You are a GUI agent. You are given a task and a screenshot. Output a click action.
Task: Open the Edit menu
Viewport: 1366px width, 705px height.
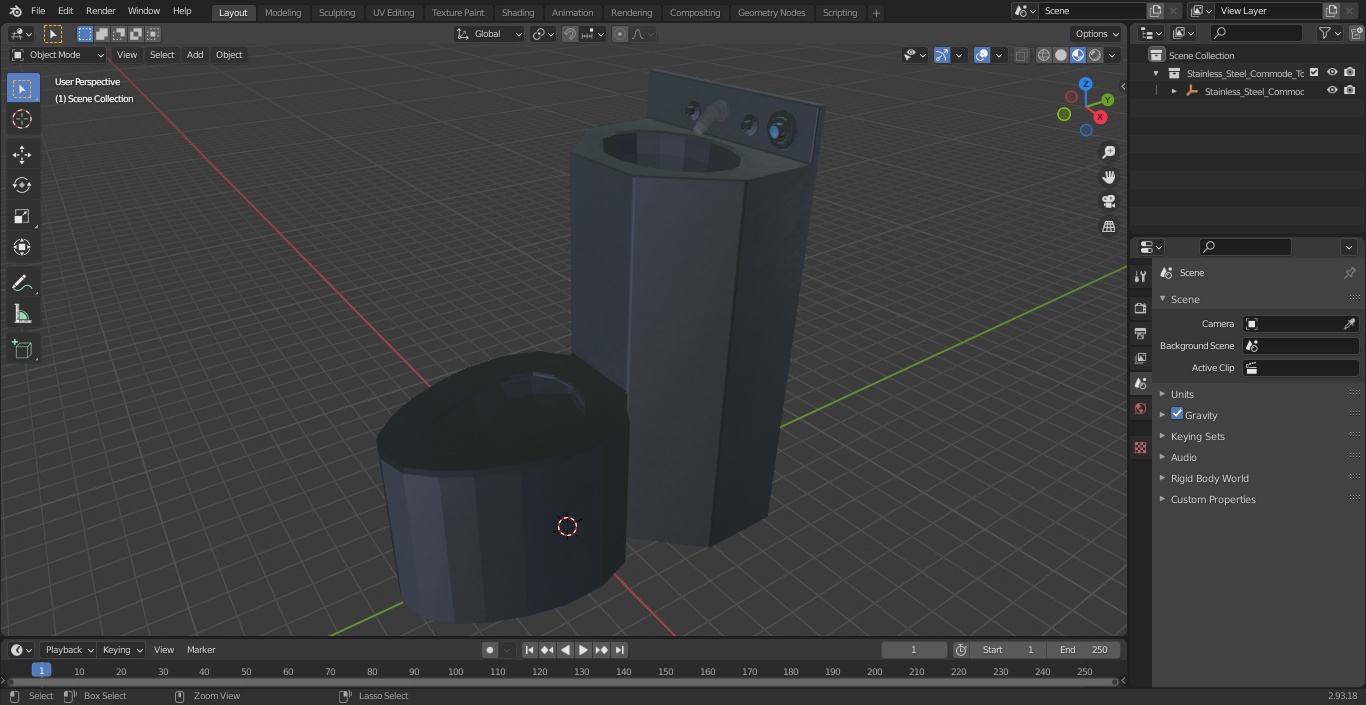pyautogui.click(x=65, y=11)
